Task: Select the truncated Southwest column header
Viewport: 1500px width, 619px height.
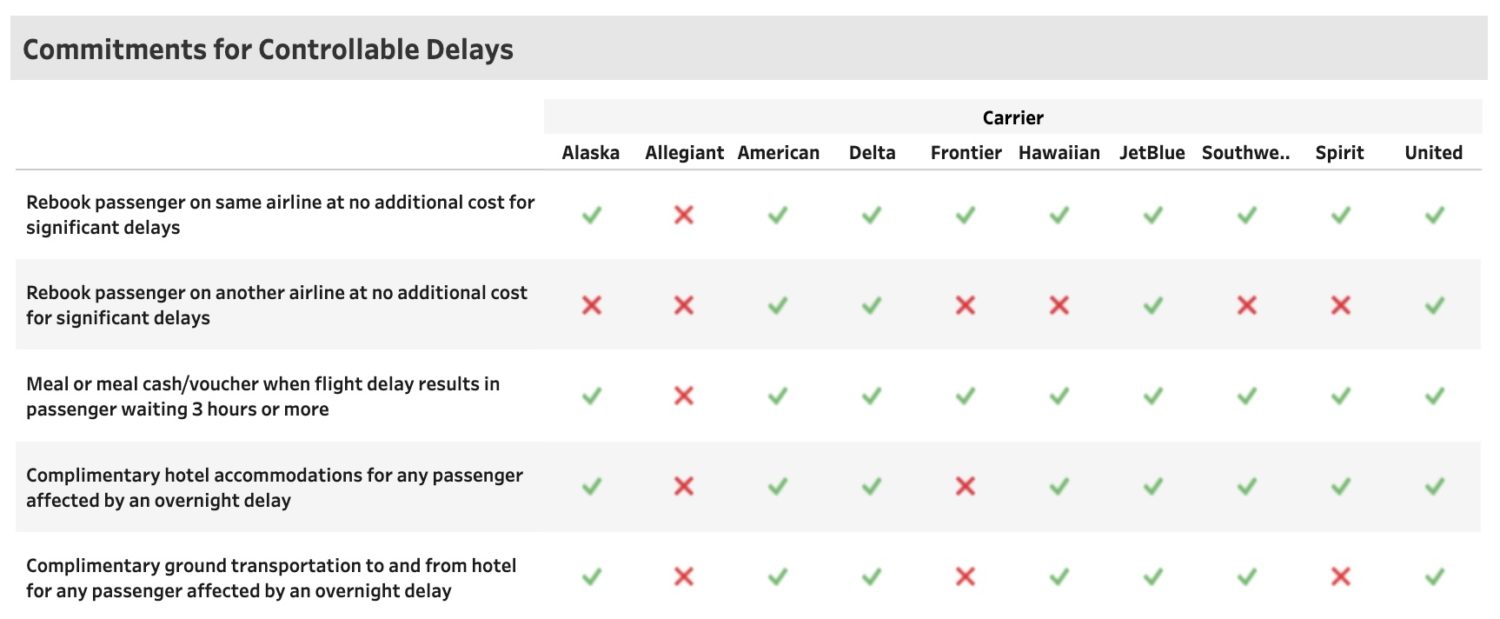Action: [1246, 153]
